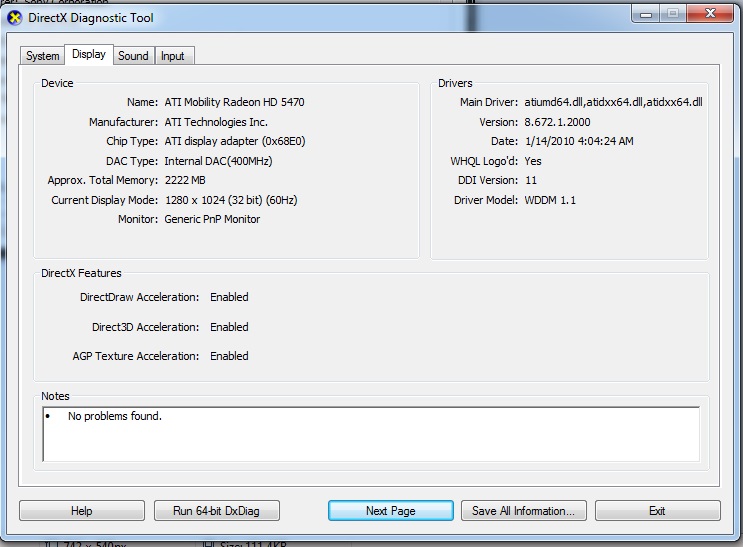
Task: Click inside the Notes text box
Action: point(371,434)
